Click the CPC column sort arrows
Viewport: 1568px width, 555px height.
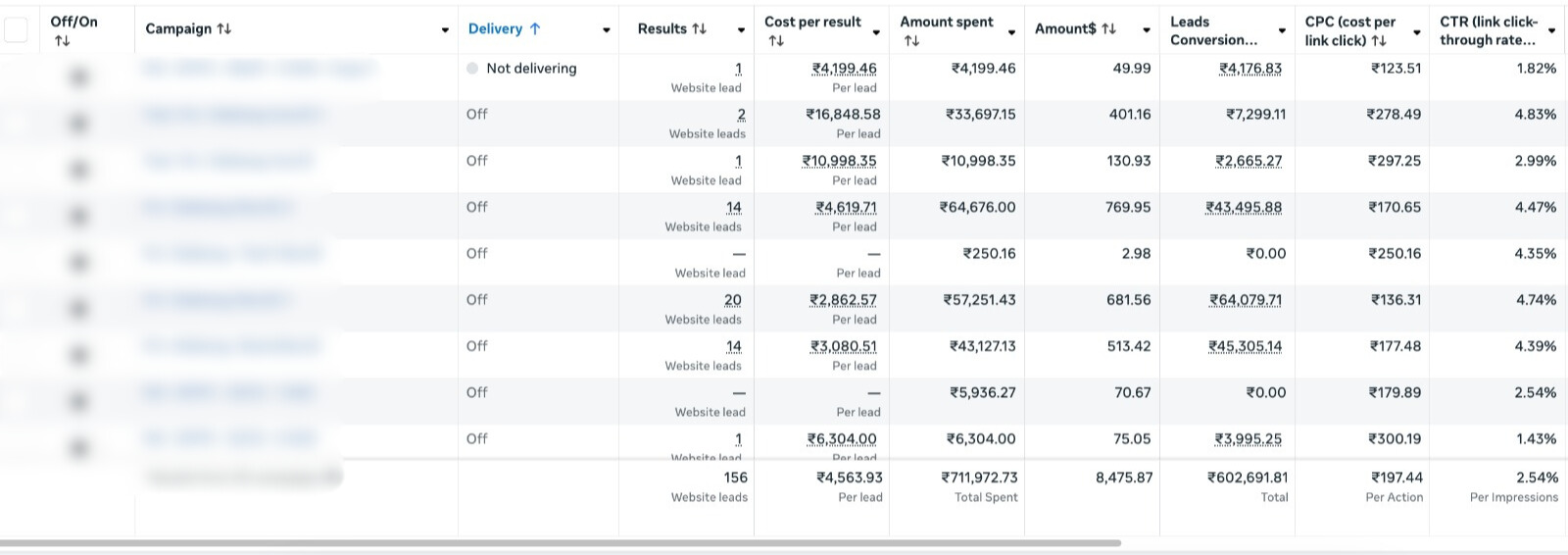coord(1379,41)
